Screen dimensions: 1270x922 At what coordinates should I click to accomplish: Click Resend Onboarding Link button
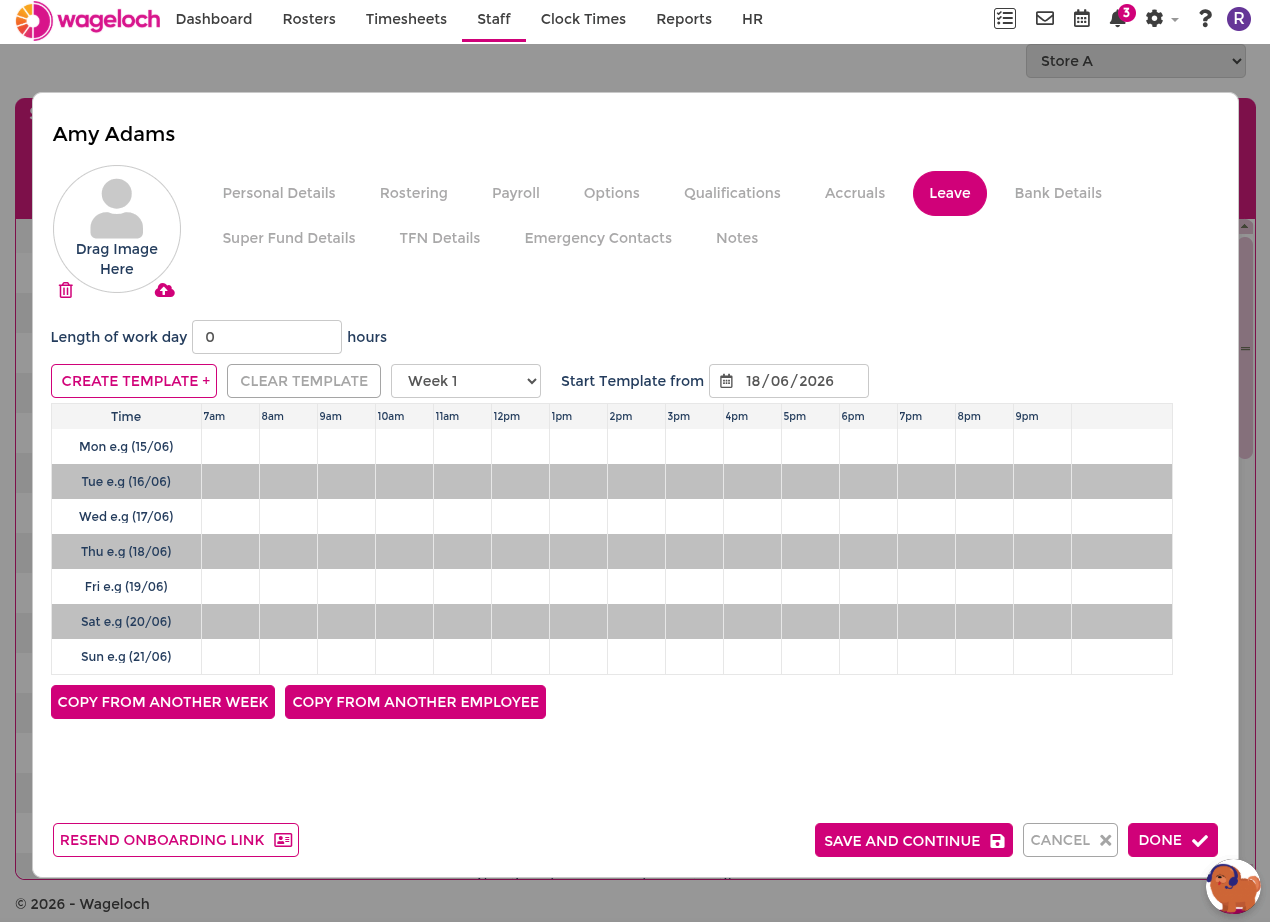pyautogui.click(x=176, y=840)
